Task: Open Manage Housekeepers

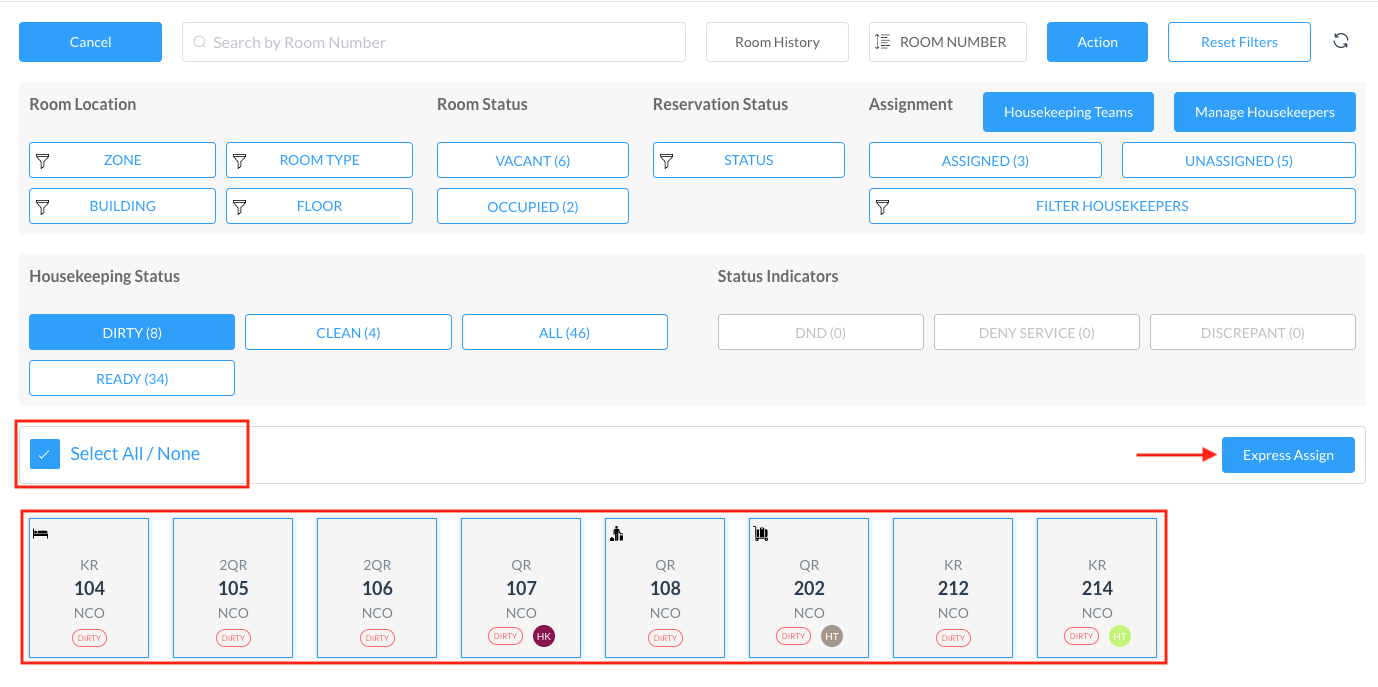Action: (x=1264, y=112)
